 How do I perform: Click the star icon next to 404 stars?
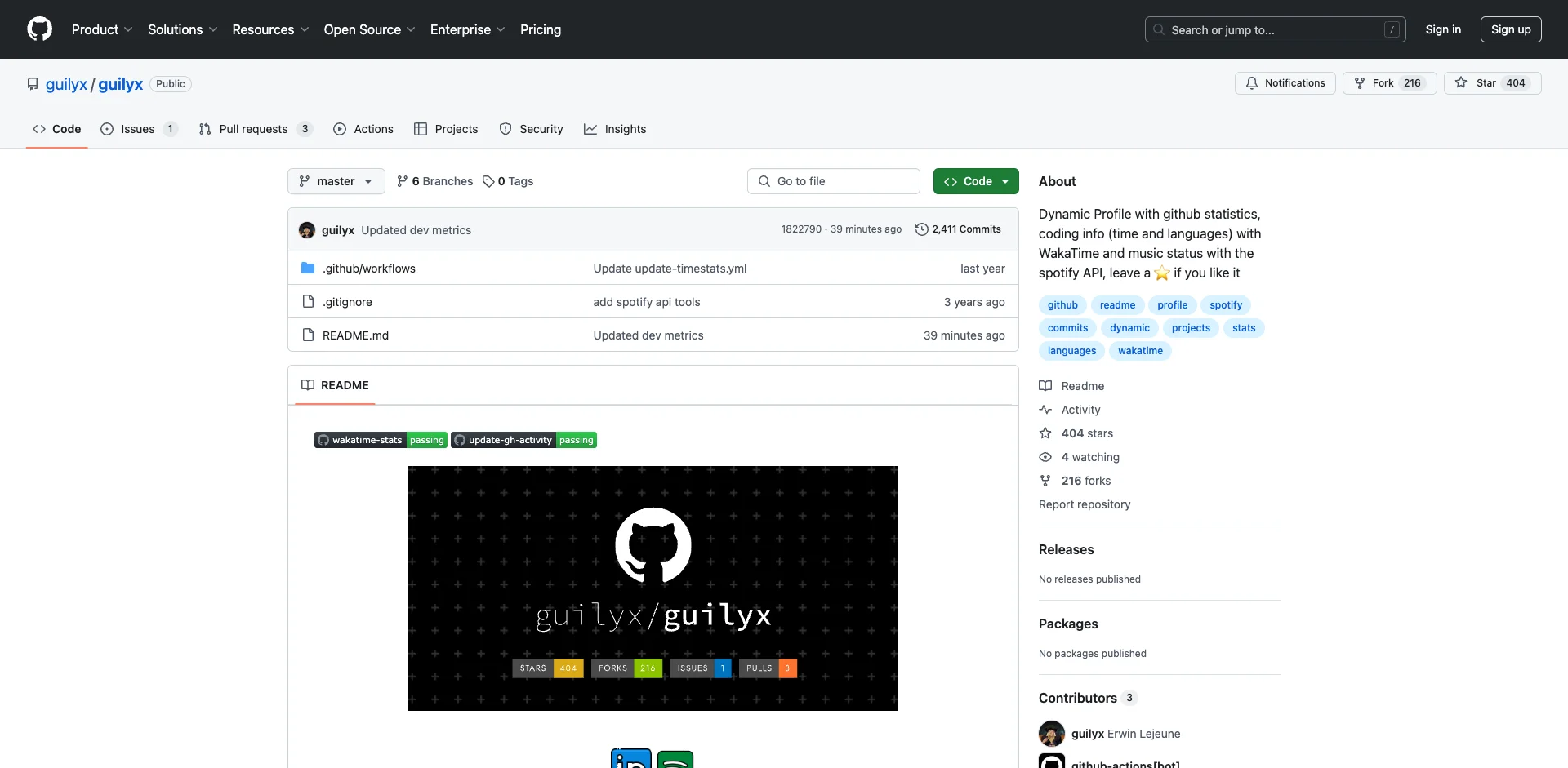tap(1045, 433)
